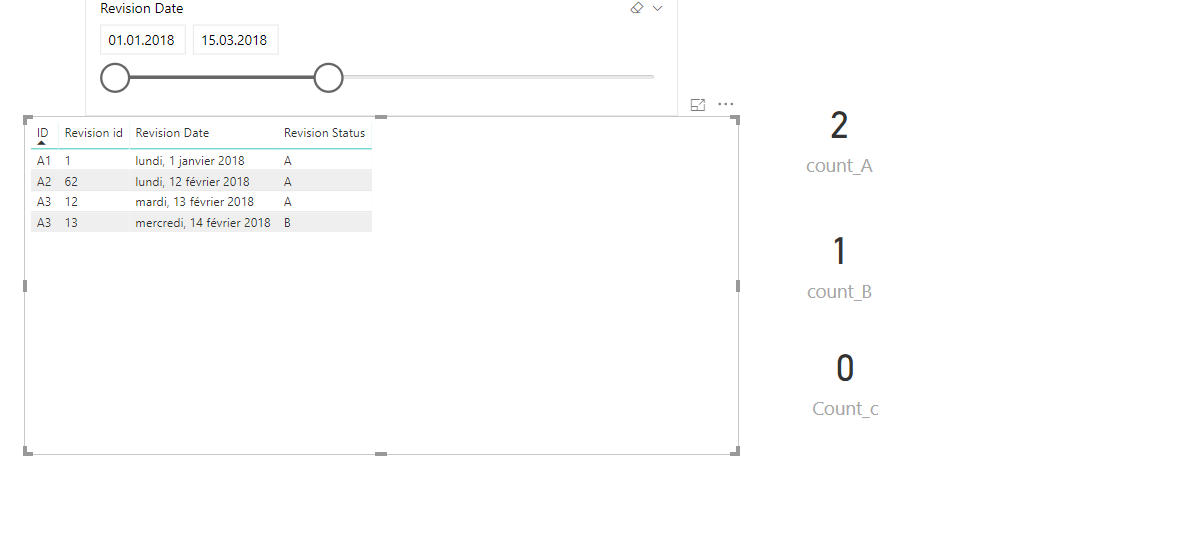Edit the end date 15.03.2018 field

tap(235, 40)
